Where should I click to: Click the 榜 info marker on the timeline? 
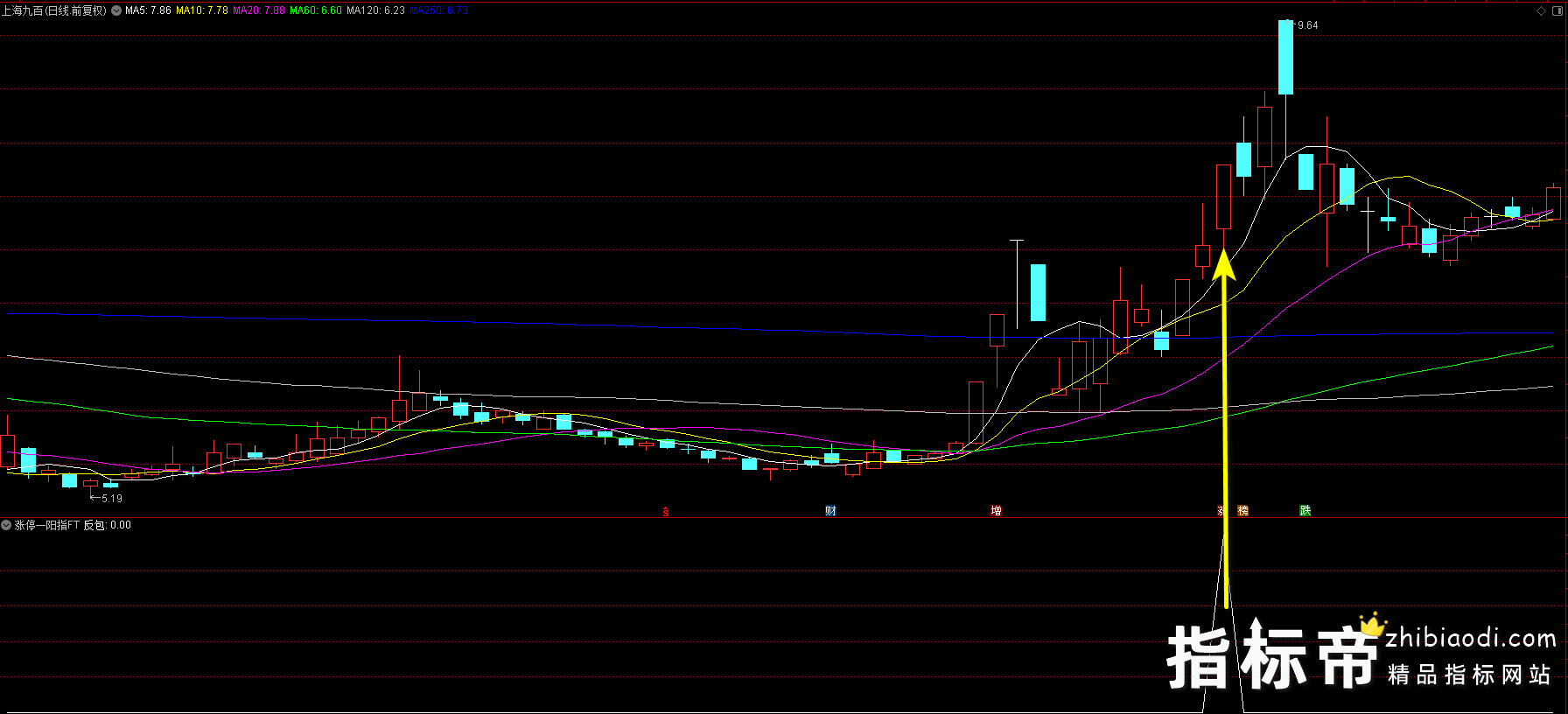(x=1243, y=511)
